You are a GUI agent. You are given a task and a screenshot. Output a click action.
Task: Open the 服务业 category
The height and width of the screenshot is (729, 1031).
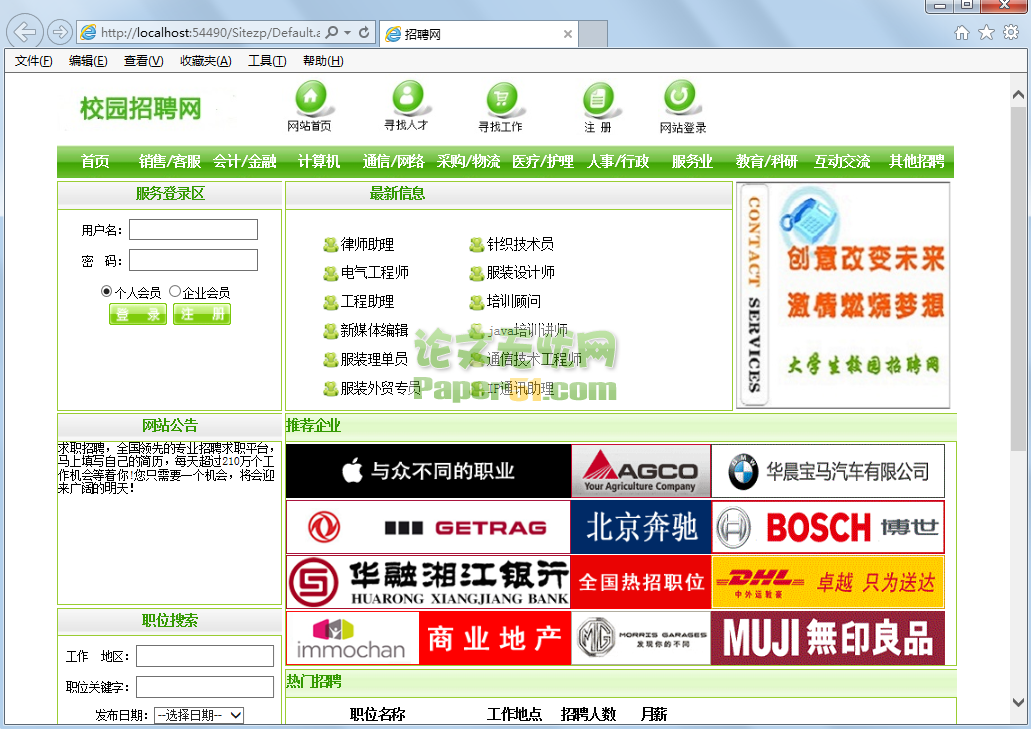coord(692,161)
